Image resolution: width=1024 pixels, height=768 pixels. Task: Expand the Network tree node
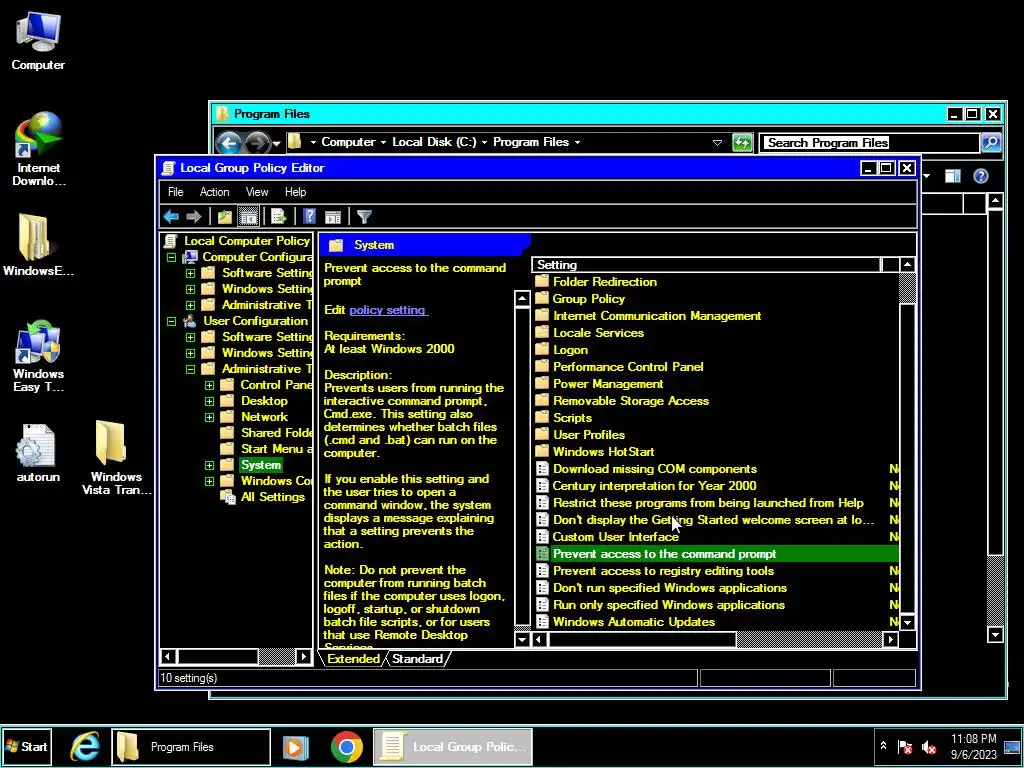pyautogui.click(x=209, y=417)
